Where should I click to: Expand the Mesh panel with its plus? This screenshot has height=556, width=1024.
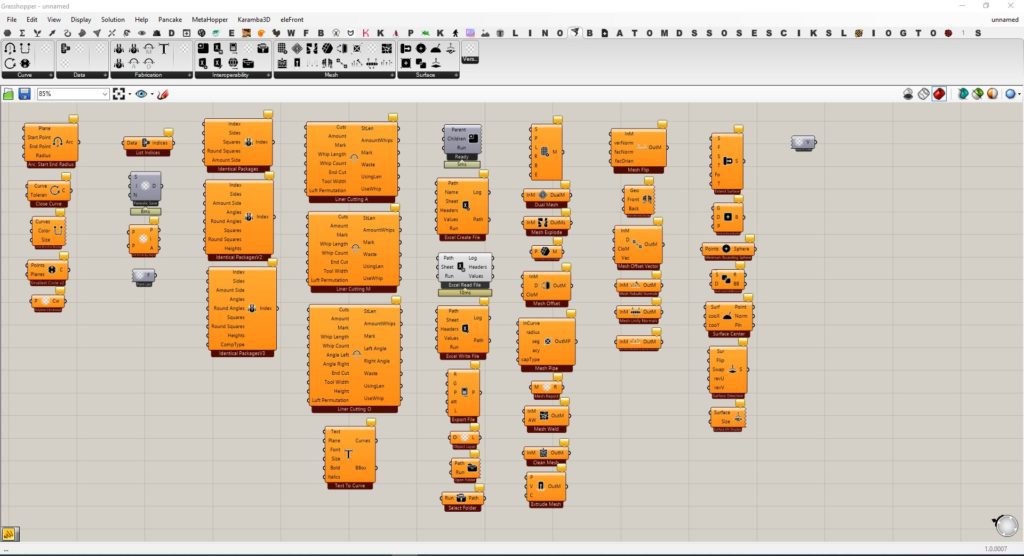click(x=392, y=75)
